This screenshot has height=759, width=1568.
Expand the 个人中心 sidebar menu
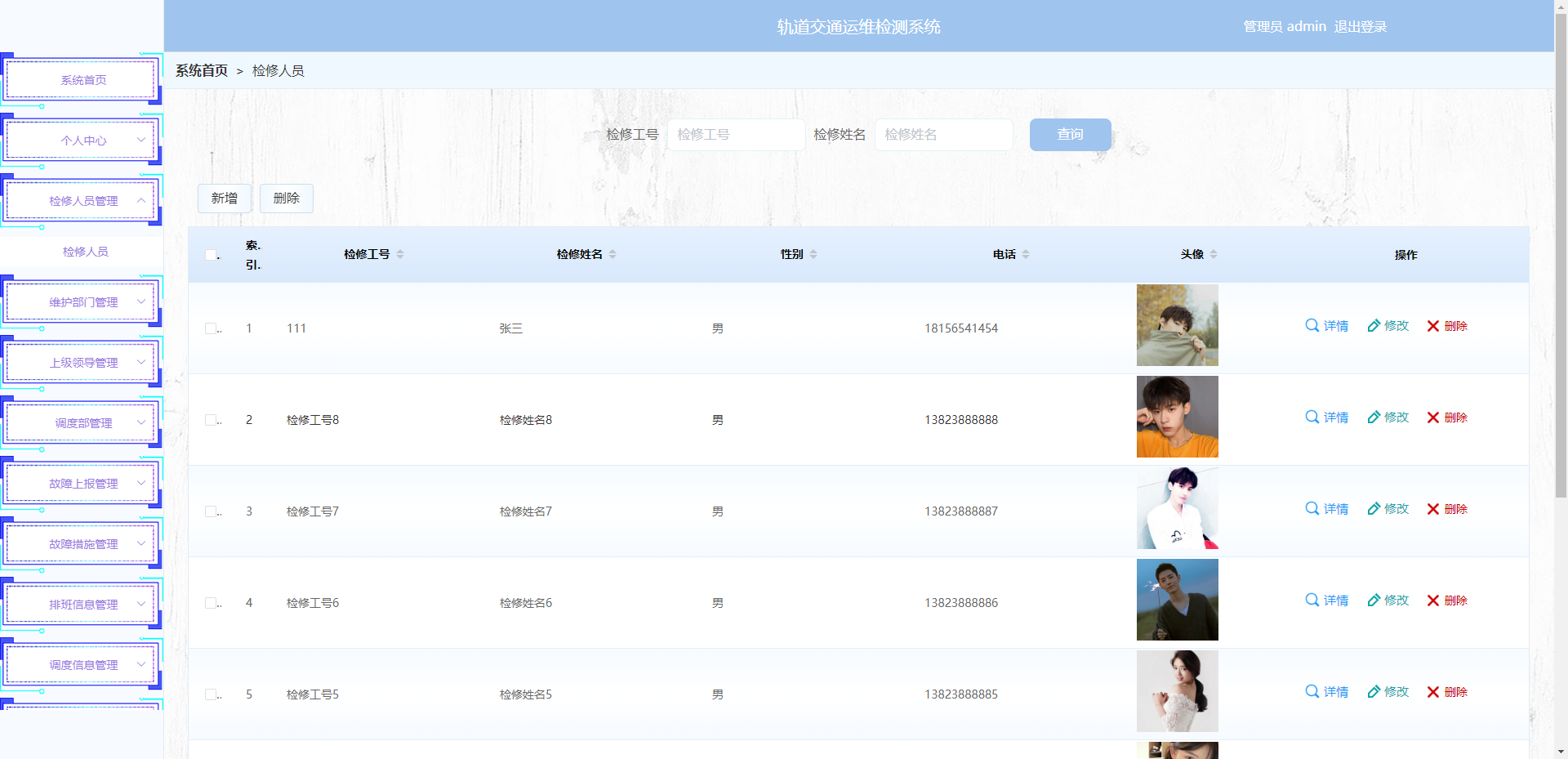click(x=82, y=141)
